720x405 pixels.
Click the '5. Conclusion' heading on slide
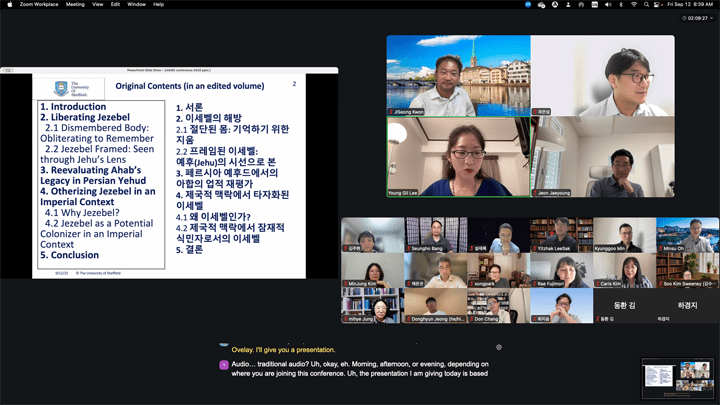(x=70, y=255)
